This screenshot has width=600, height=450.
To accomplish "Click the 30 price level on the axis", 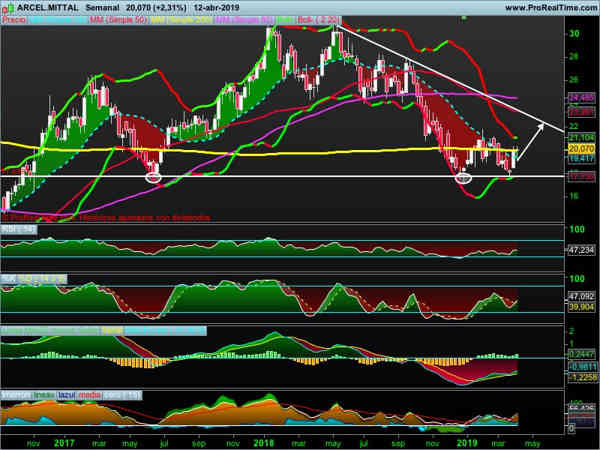I will coord(574,34).
